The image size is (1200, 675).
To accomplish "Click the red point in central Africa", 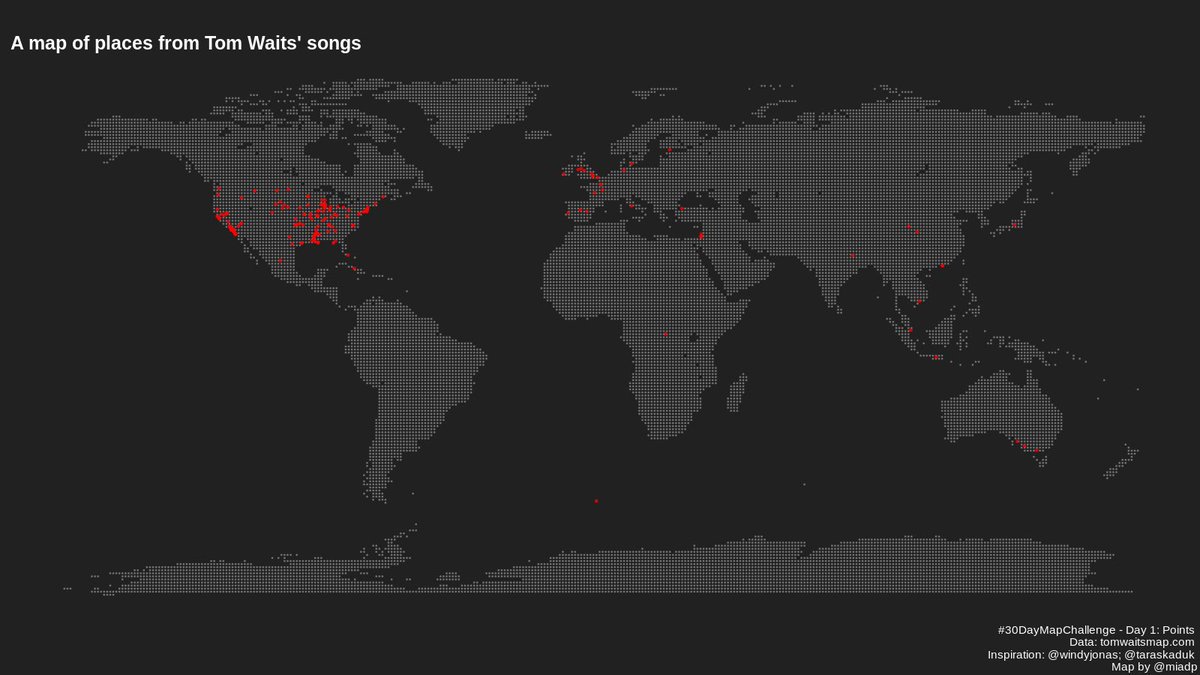I will (x=665, y=333).
